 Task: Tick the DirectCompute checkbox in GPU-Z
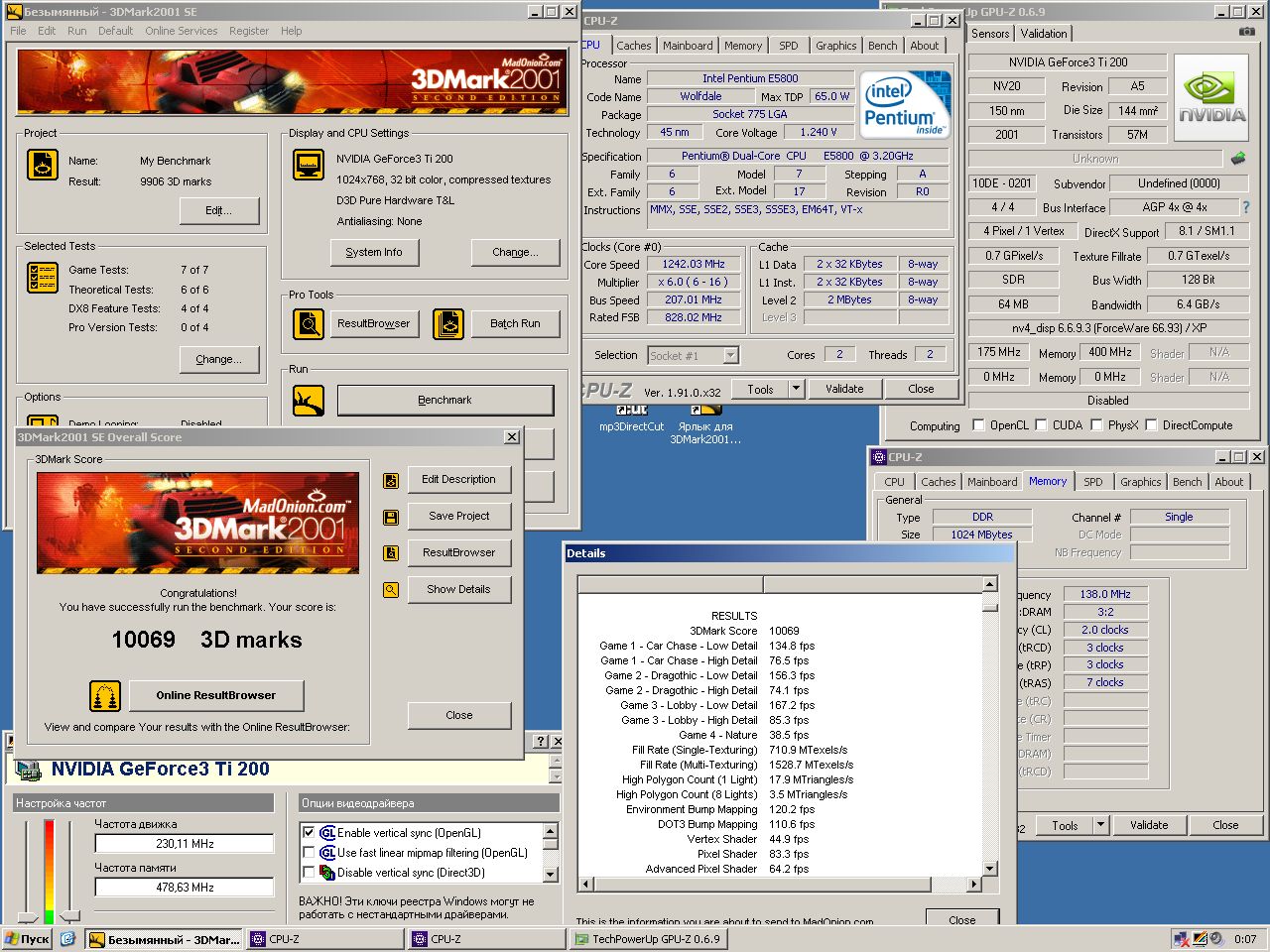pos(1152,425)
